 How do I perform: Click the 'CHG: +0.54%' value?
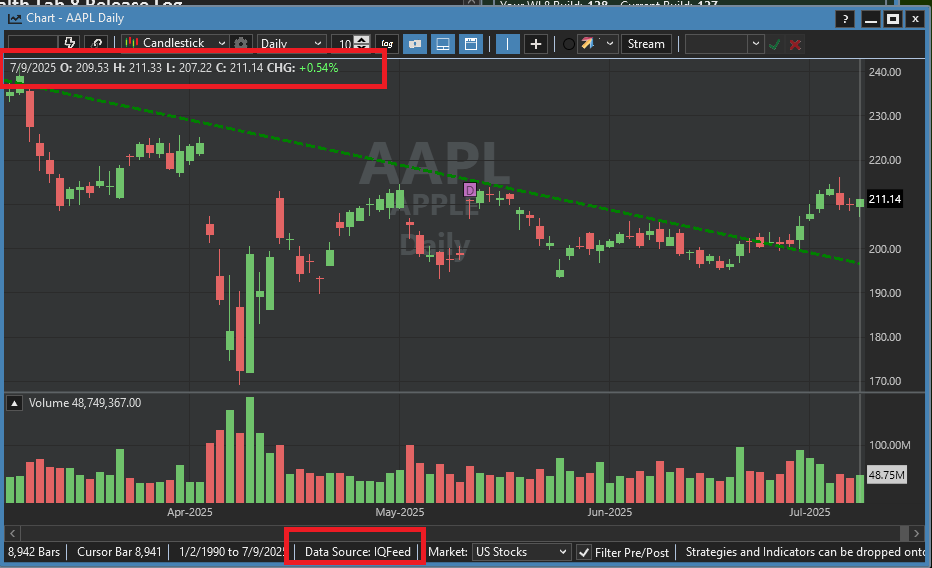[x=303, y=68]
